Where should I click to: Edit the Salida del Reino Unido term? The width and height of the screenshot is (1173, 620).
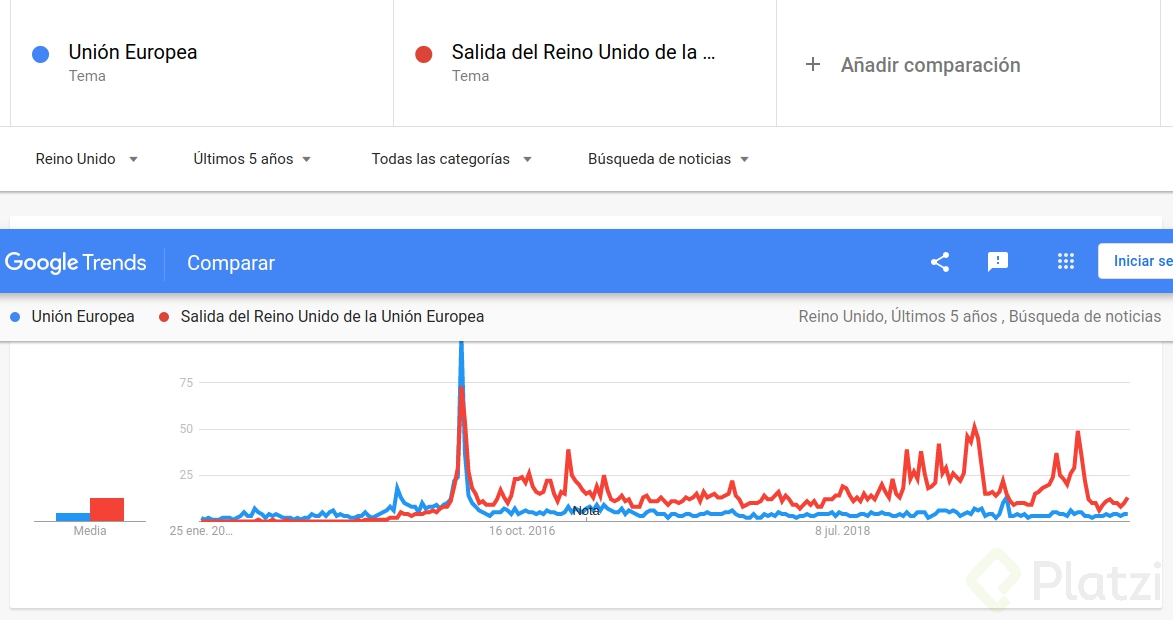click(x=583, y=53)
